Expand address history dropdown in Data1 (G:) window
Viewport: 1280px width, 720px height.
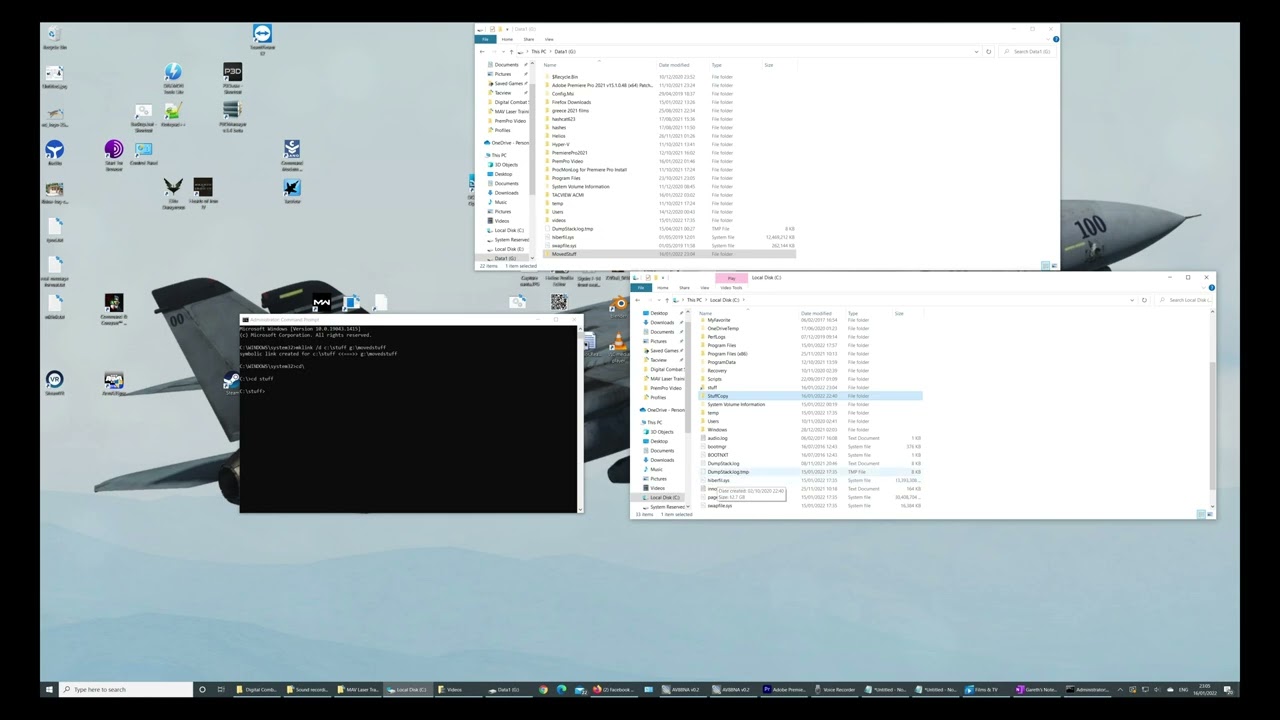pos(976,51)
